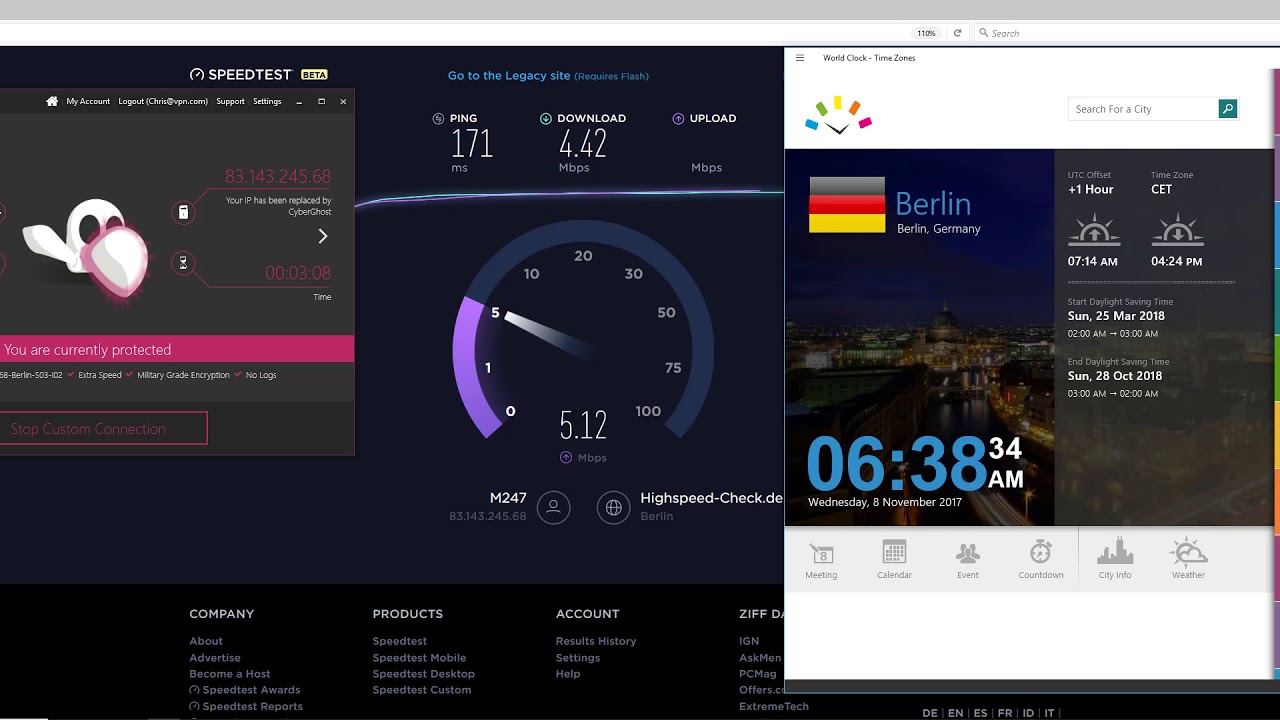
Task: Click the hourglass time icon in CyberGhost
Action: (x=183, y=263)
